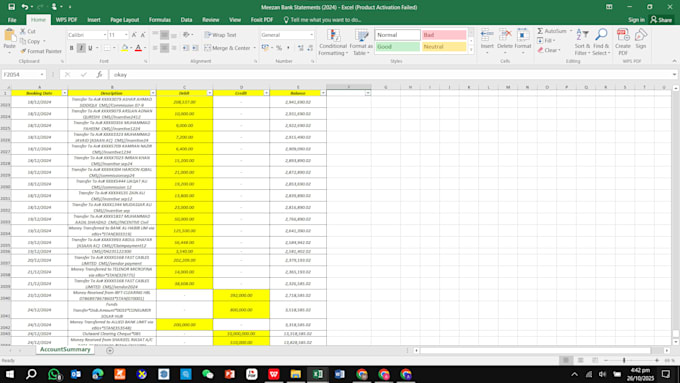Click Increase Decimal icon
The height and width of the screenshot is (383, 680).
point(301,48)
